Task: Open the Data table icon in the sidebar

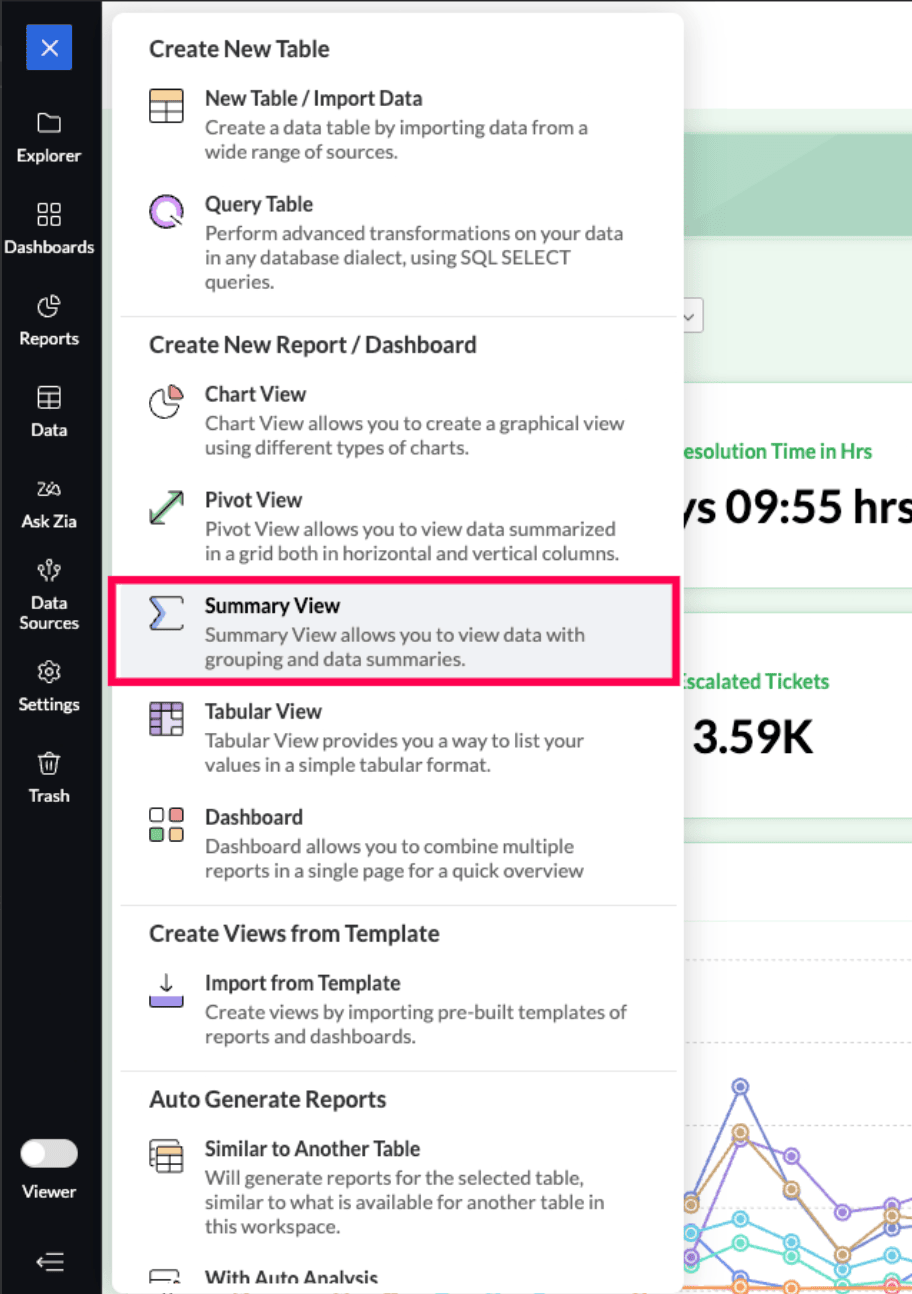Action: (x=49, y=397)
